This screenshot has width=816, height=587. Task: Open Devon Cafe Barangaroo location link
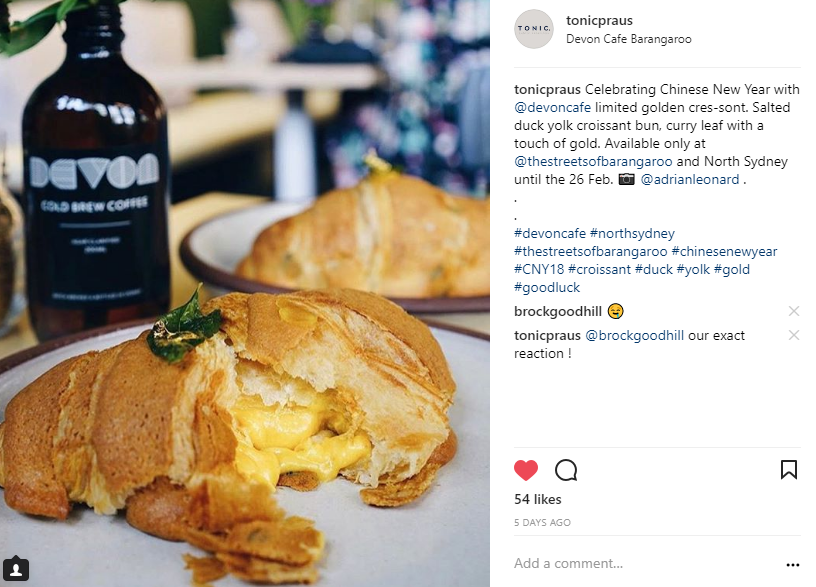tap(628, 39)
